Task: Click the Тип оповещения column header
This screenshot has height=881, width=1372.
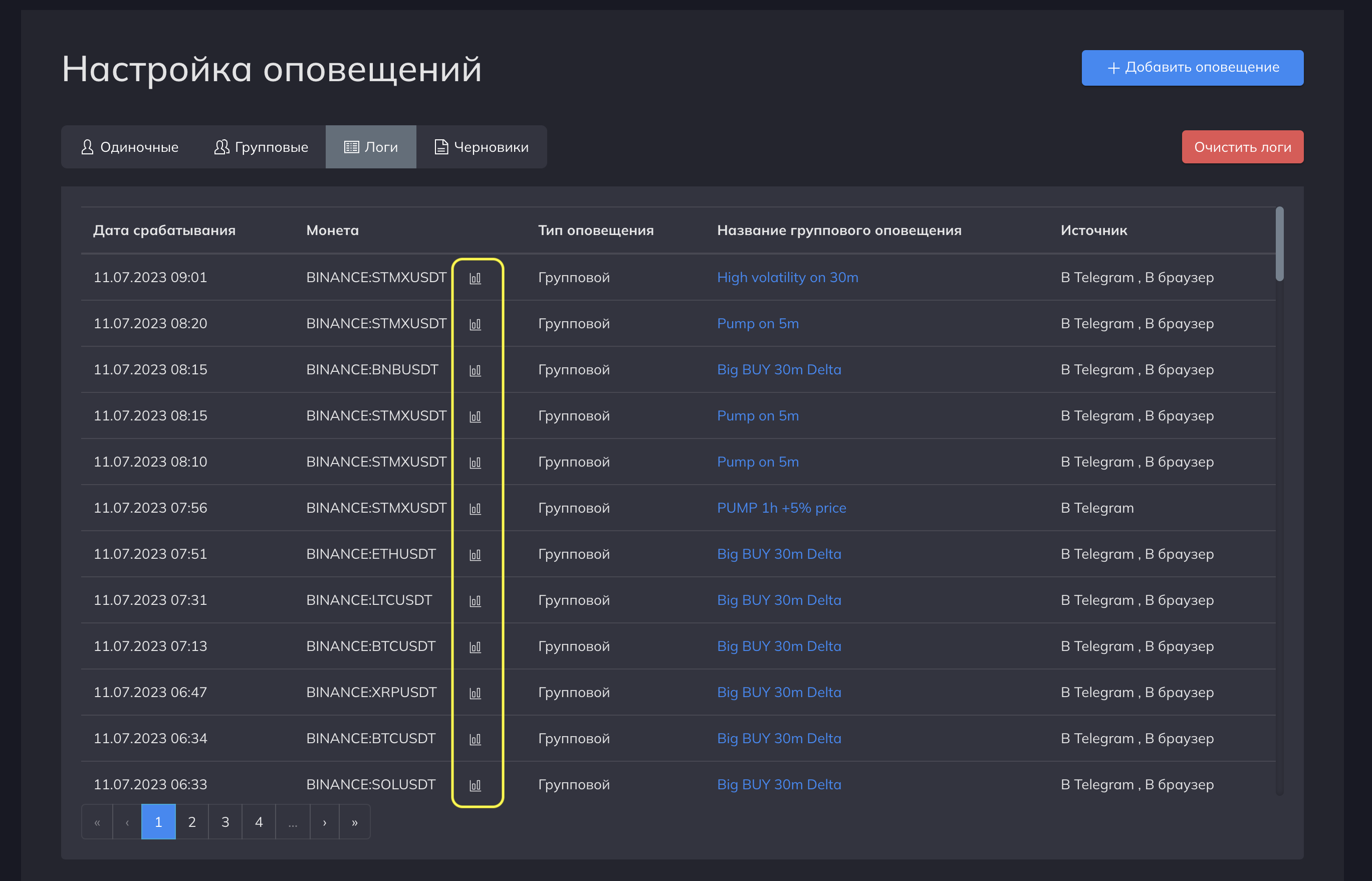Action: click(x=596, y=231)
